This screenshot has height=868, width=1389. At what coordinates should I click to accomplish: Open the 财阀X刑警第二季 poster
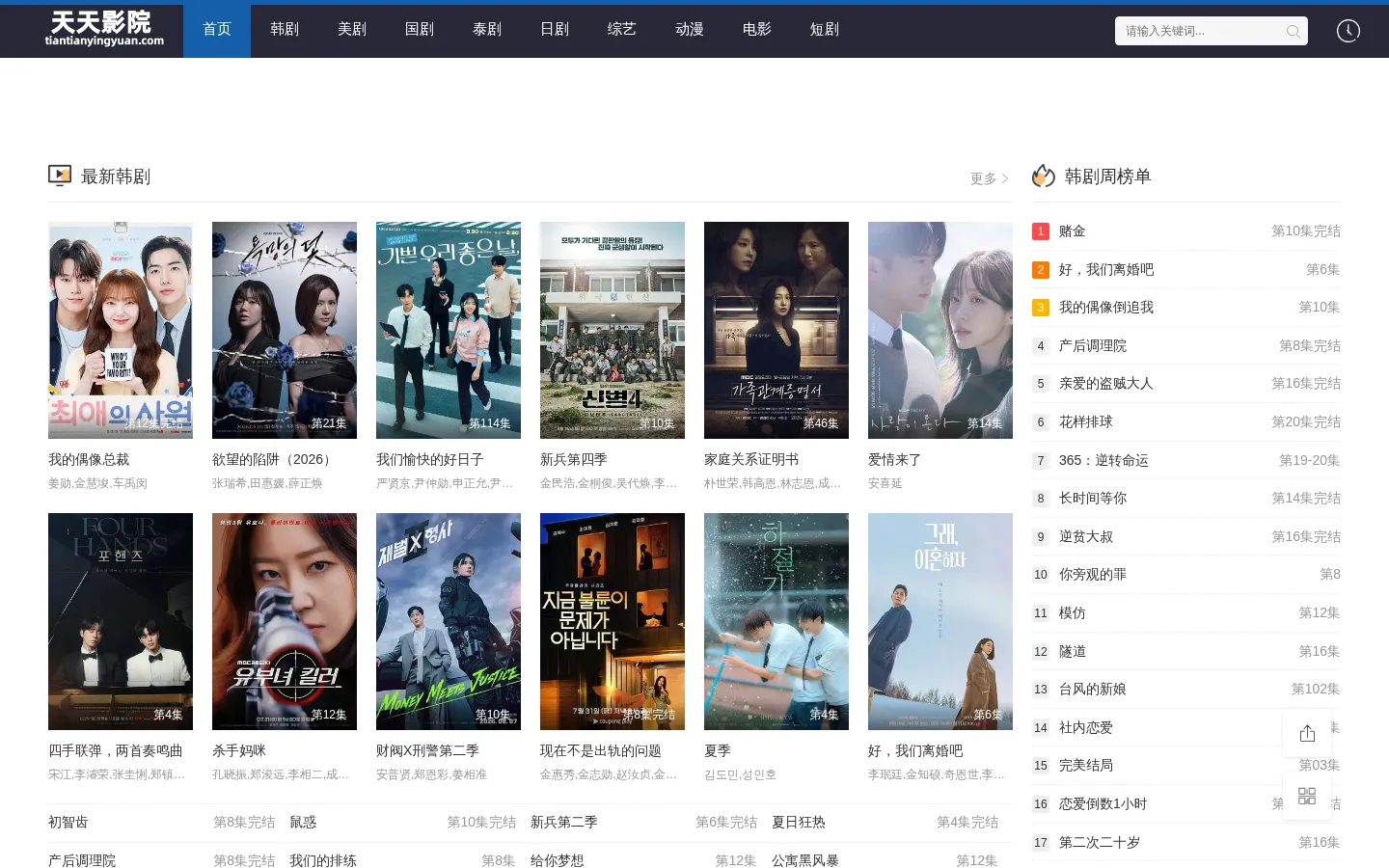tap(449, 621)
